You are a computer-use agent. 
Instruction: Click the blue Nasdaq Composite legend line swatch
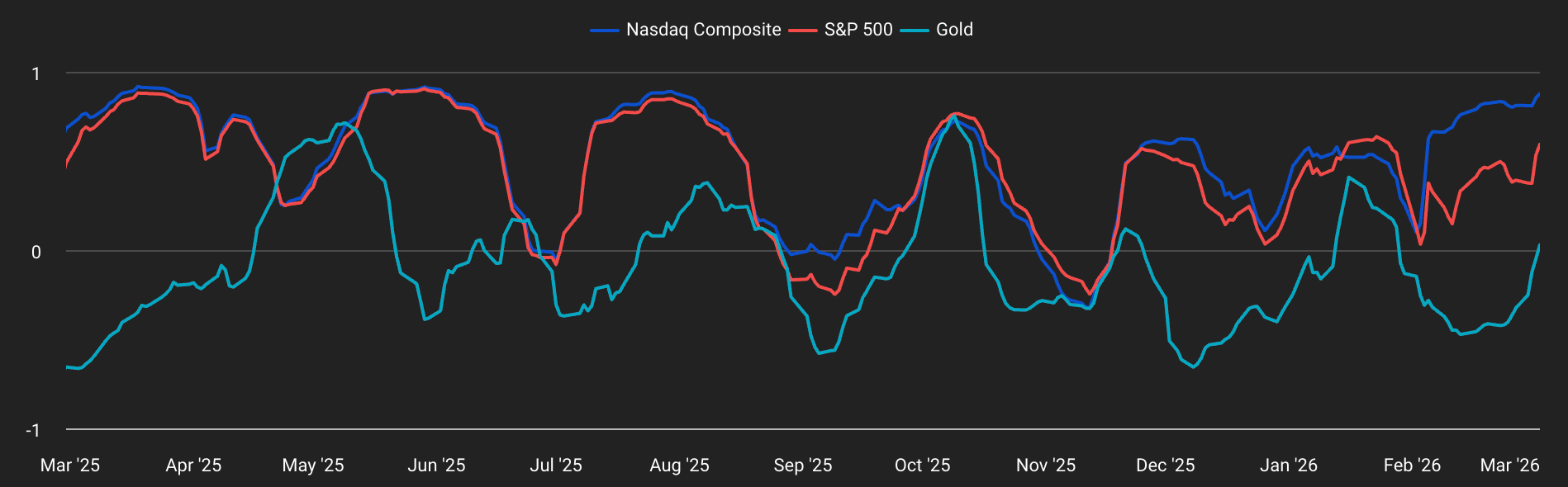605,31
